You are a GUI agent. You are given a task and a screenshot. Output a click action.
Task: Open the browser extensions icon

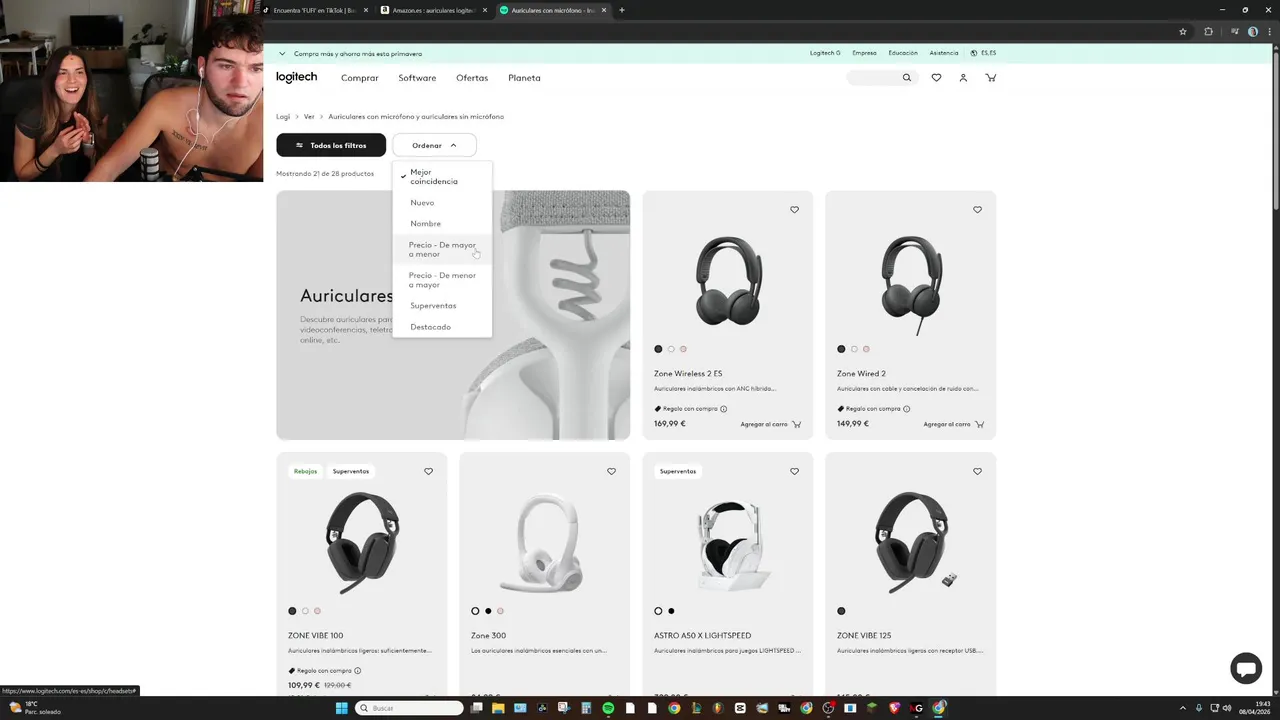[1208, 32]
